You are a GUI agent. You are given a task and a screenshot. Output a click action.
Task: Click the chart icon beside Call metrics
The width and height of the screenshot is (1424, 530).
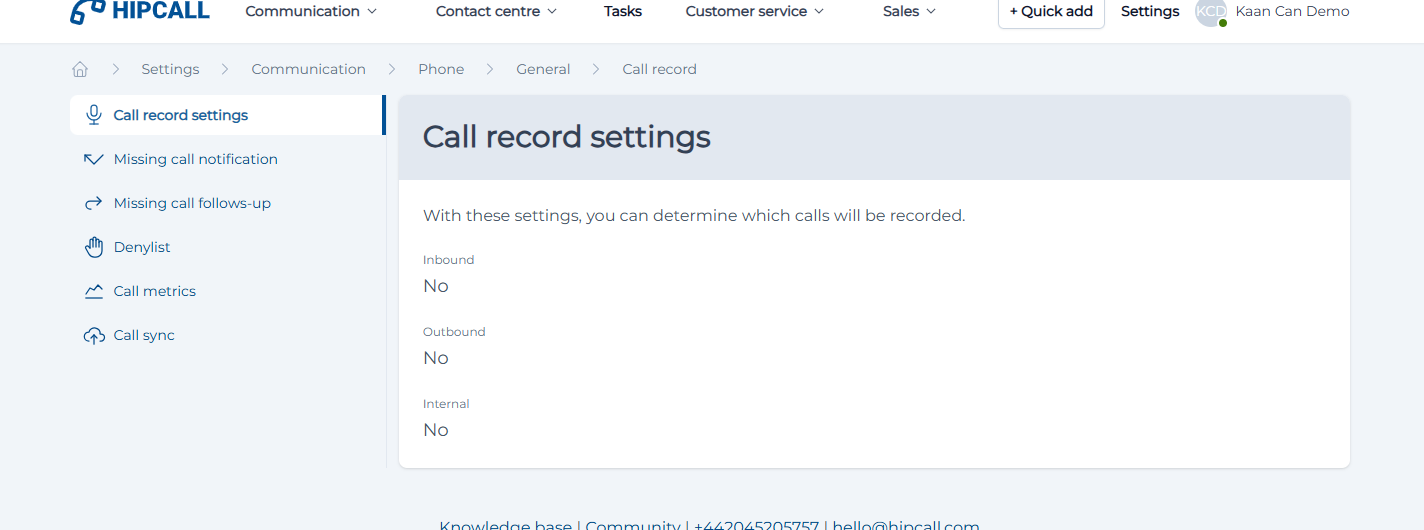(94, 291)
